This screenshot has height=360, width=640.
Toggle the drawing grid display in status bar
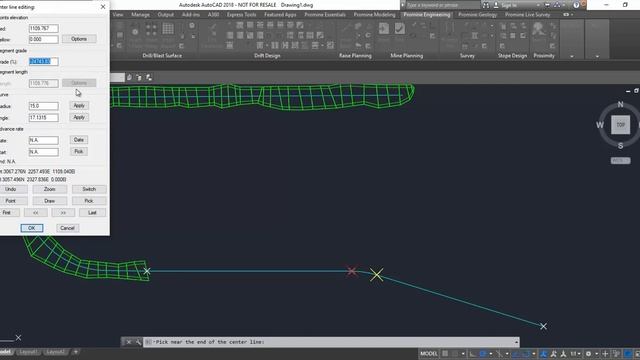[445, 353]
